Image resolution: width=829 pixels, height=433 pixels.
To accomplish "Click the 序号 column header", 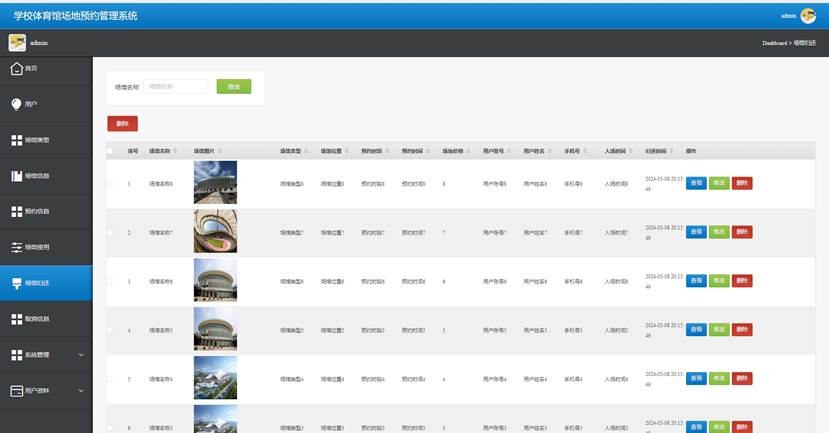I will pyautogui.click(x=133, y=151).
